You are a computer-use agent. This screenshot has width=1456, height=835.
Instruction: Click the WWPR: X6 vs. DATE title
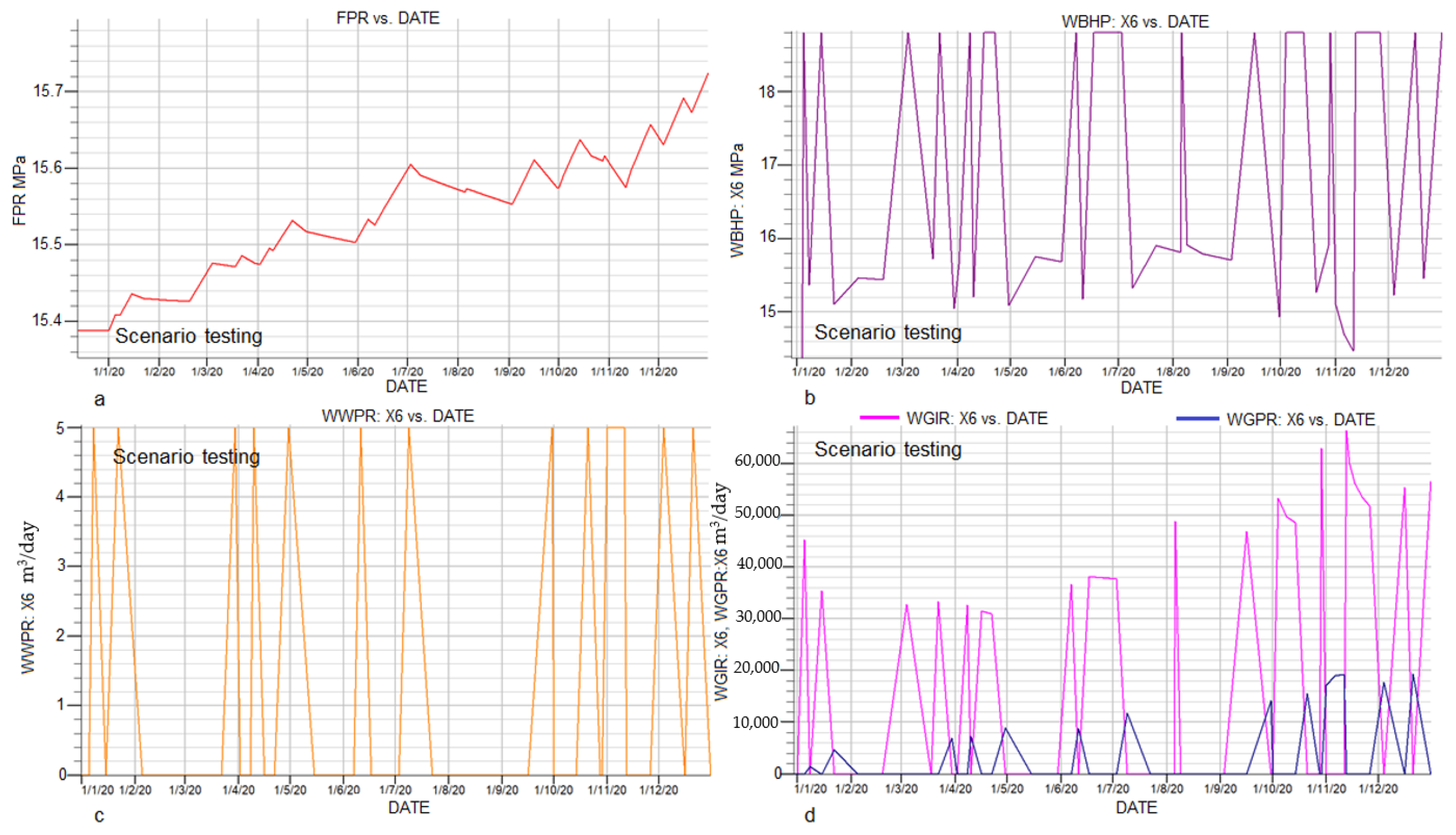(x=397, y=415)
